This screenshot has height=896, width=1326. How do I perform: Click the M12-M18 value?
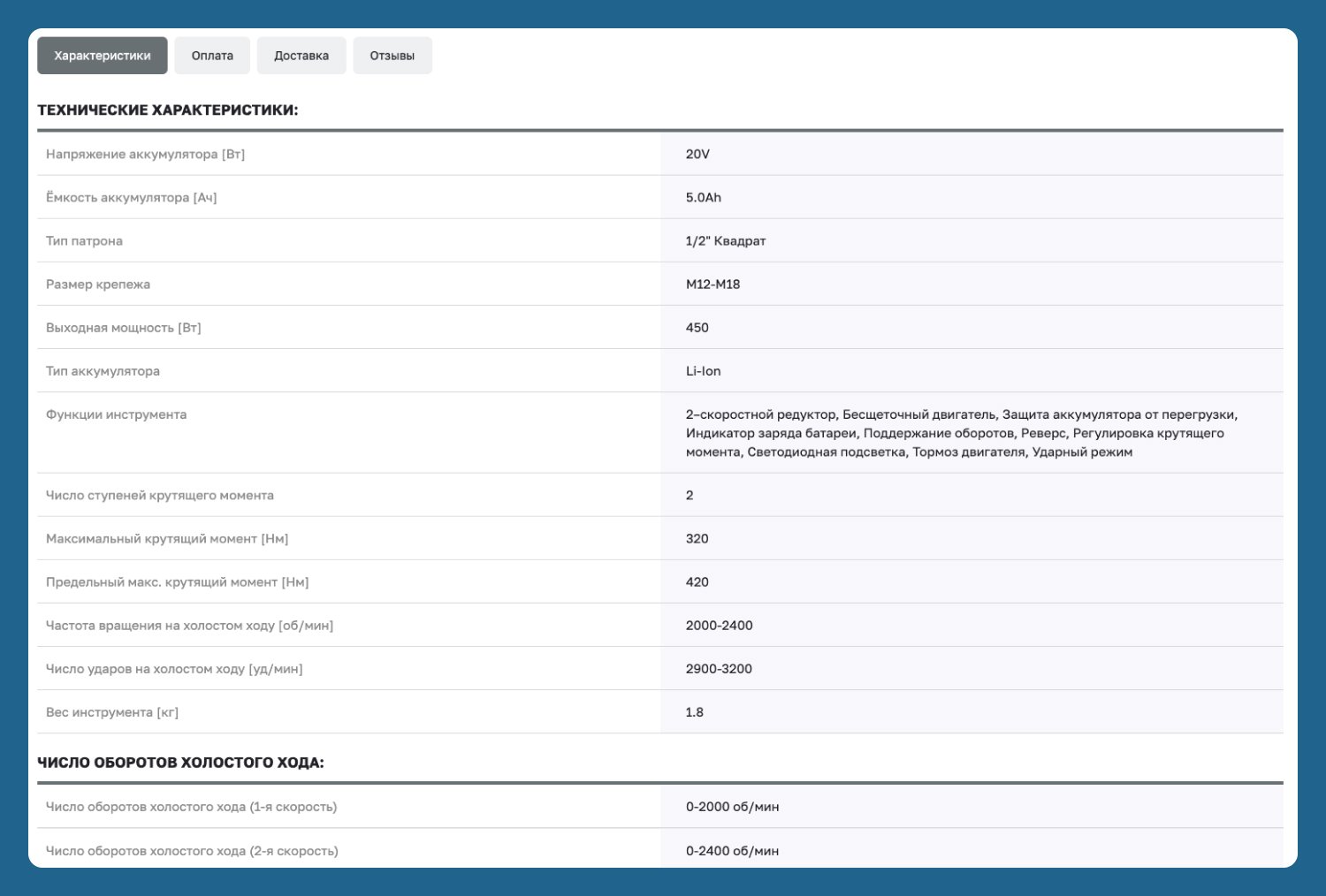click(x=713, y=284)
